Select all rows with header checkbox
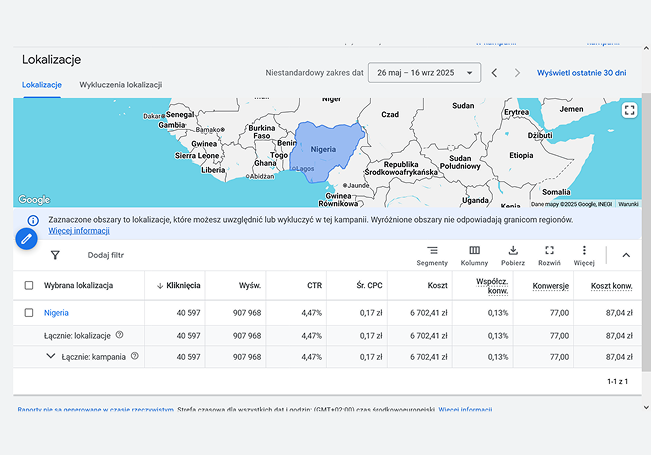651x455 pixels. pyautogui.click(x=28, y=286)
